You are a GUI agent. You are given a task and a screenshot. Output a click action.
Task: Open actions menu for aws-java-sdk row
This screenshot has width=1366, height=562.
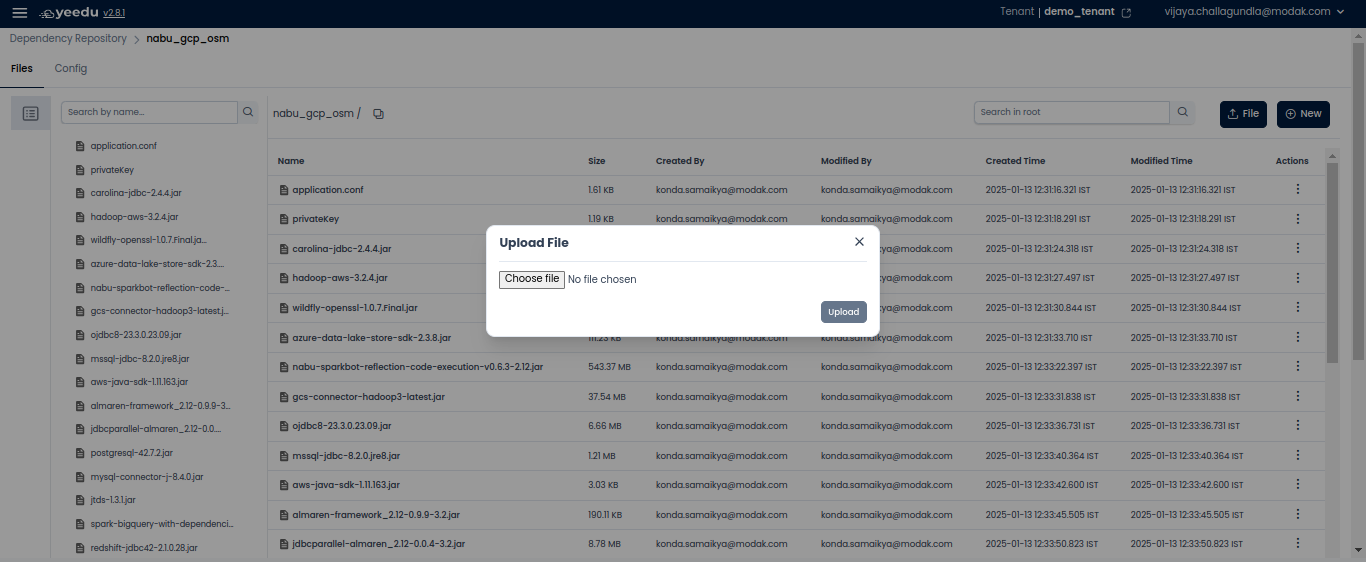(1298, 485)
